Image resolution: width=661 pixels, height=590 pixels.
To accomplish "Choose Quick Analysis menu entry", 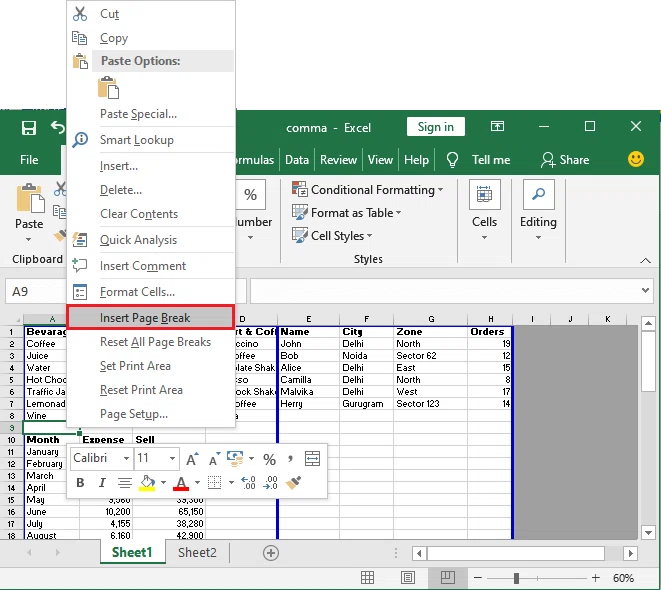I will tap(150, 240).
